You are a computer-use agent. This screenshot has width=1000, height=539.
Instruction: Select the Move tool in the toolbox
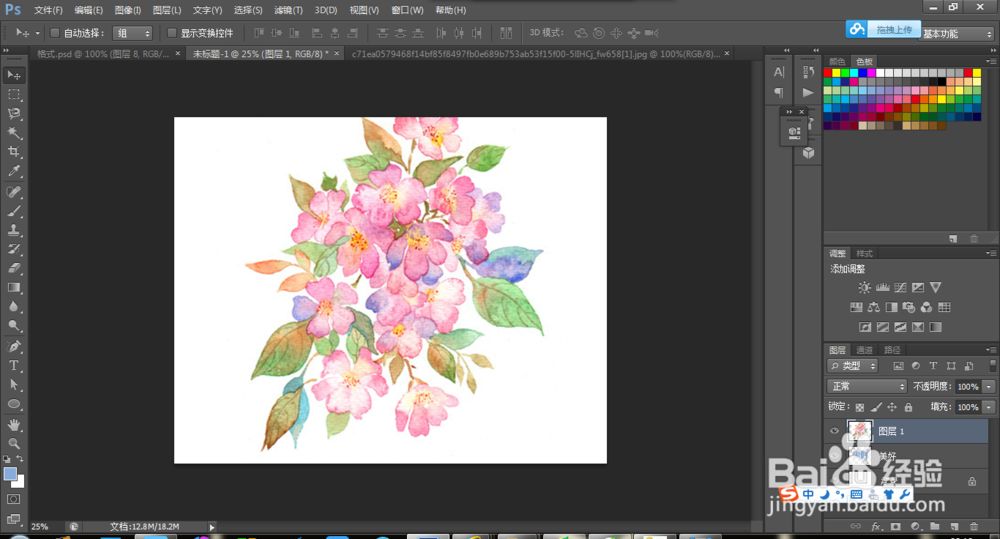13,75
